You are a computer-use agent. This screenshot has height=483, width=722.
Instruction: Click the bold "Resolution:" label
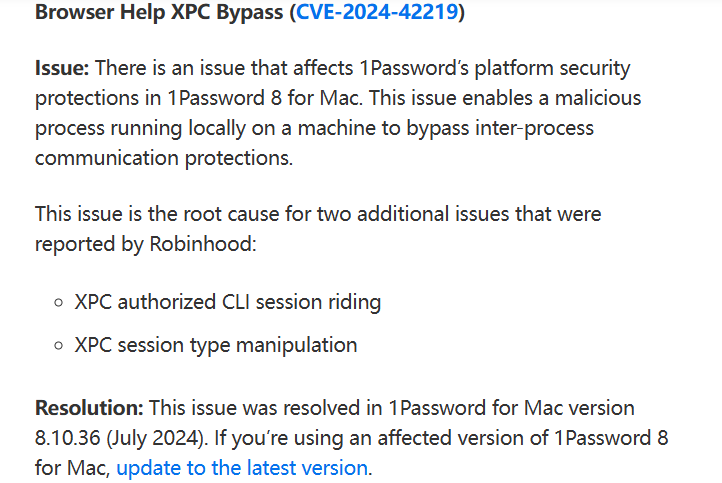click(90, 408)
